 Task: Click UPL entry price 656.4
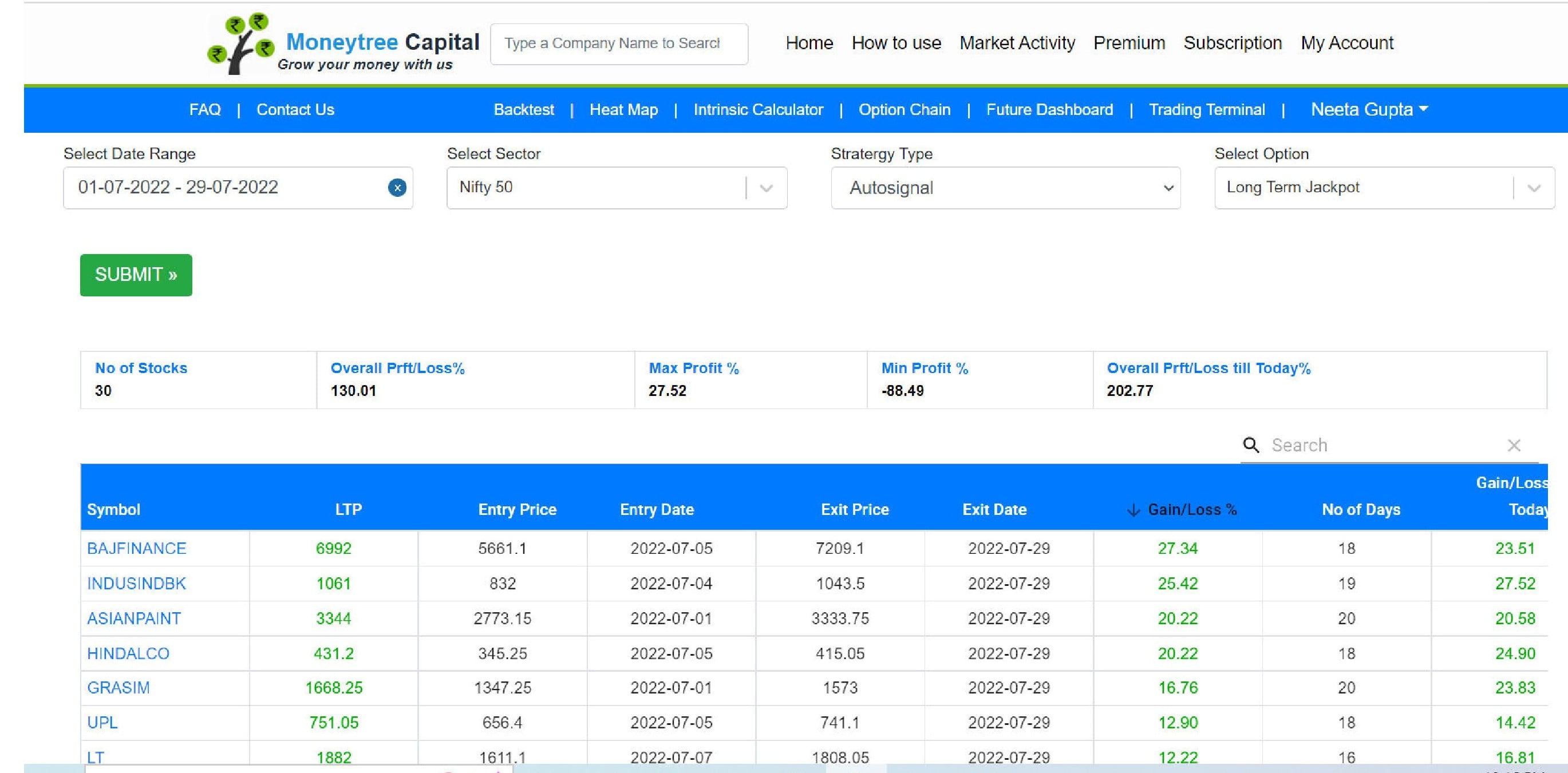(x=502, y=723)
